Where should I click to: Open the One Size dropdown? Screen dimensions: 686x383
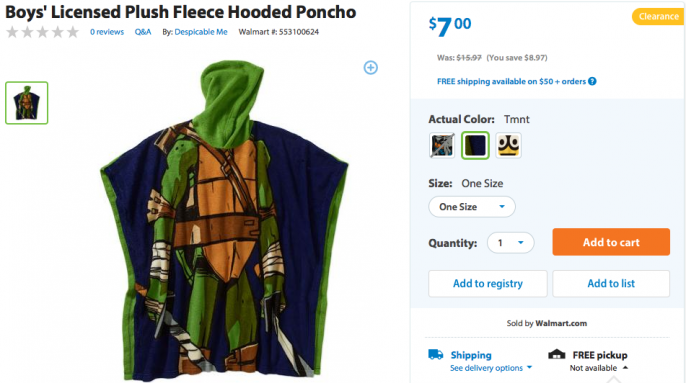pyautogui.click(x=472, y=207)
